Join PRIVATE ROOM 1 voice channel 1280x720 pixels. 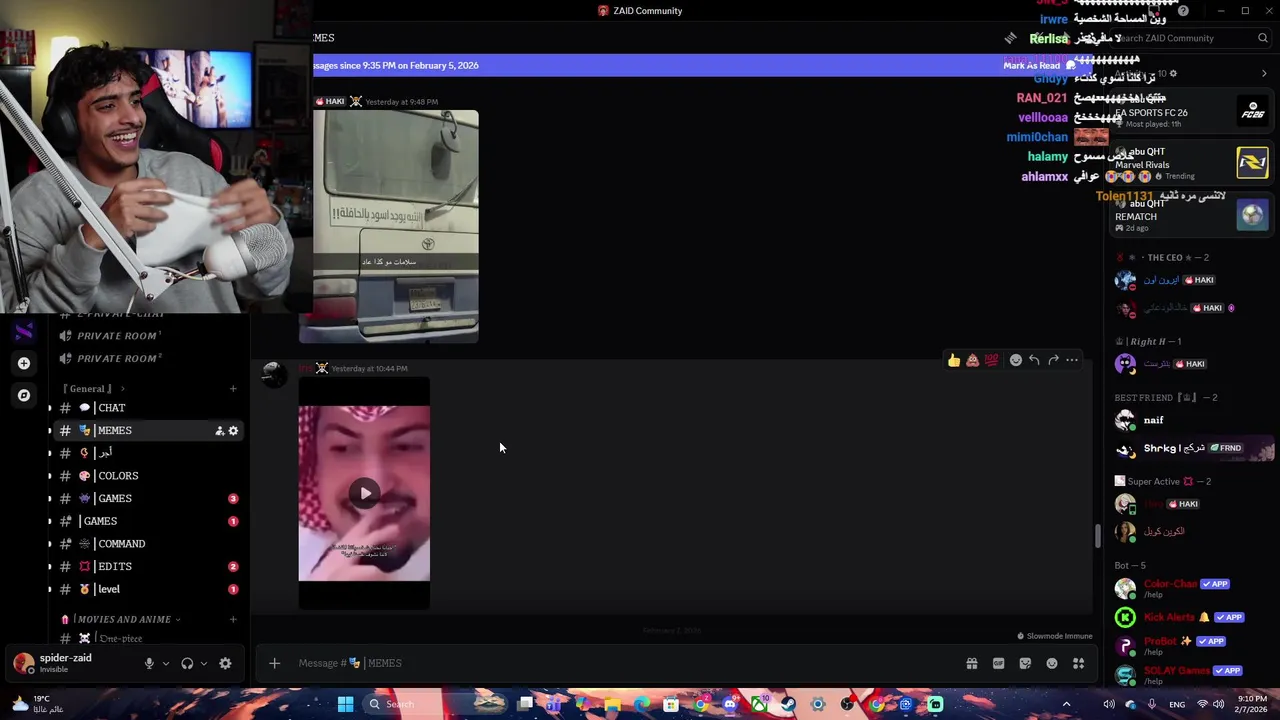tap(147, 336)
